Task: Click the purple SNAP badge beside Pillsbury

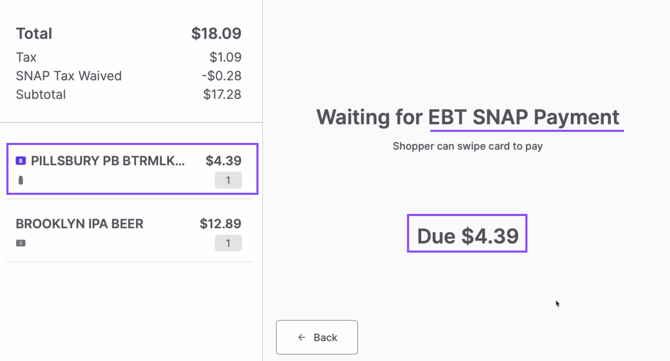Action: [21, 161]
